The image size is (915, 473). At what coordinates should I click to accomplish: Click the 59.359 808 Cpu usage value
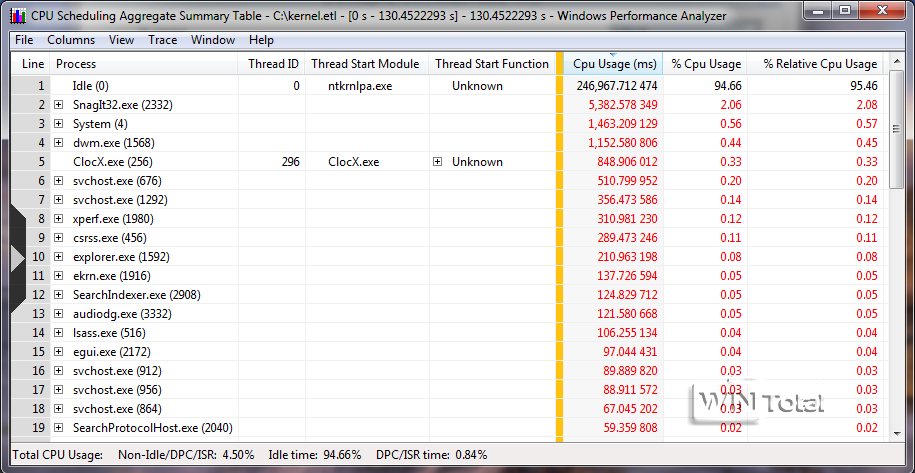pyautogui.click(x=630, y=428)
